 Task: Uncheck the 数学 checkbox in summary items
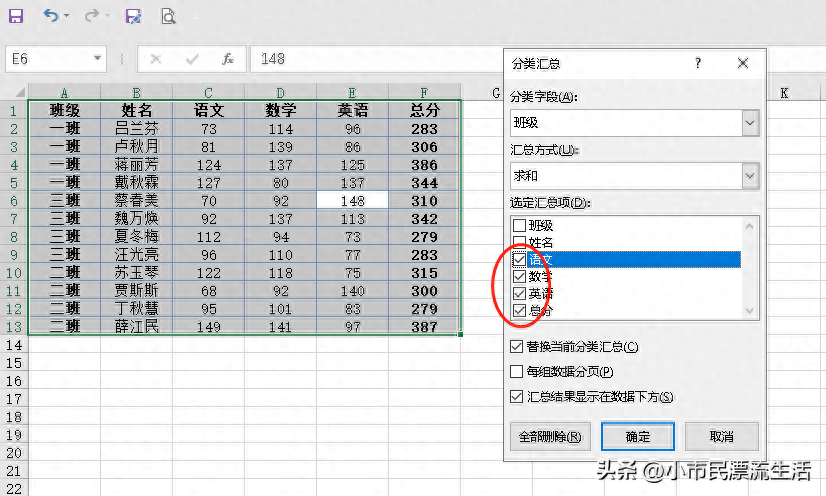coord(519,276)
